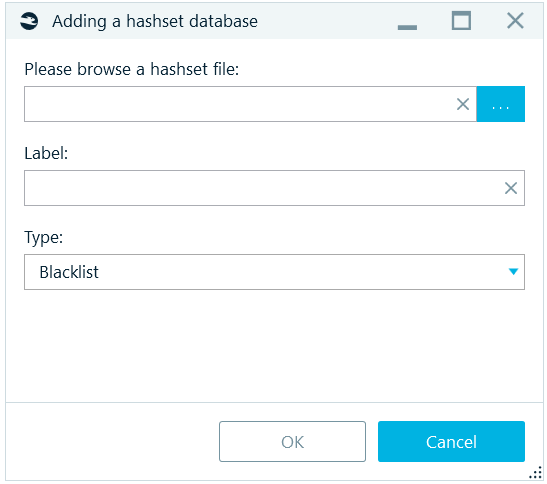Close the dialog with the title bar X
Screen dimensions: 547x484
(x=515, y=21)
